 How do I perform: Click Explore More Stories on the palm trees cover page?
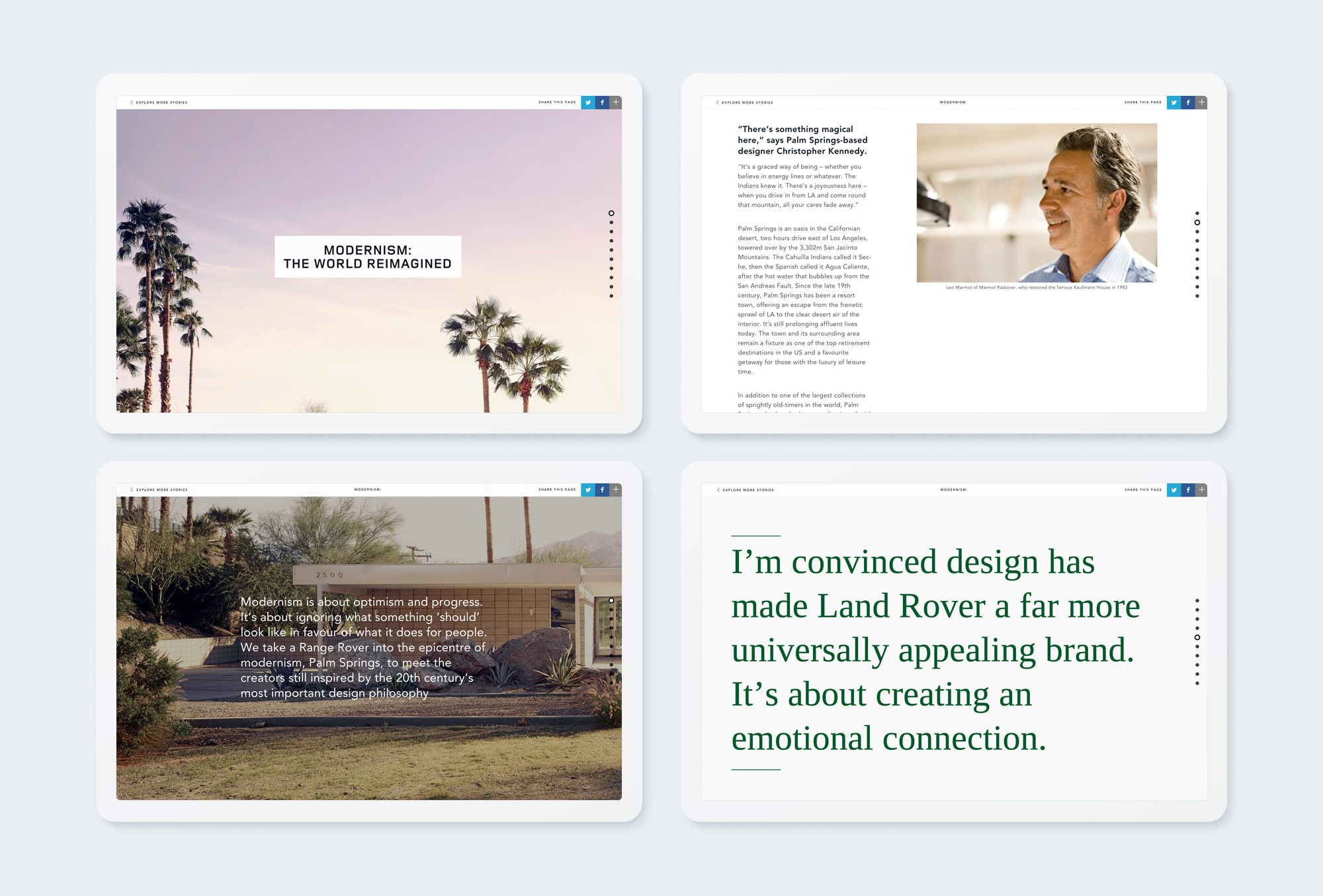click(161, 102)
